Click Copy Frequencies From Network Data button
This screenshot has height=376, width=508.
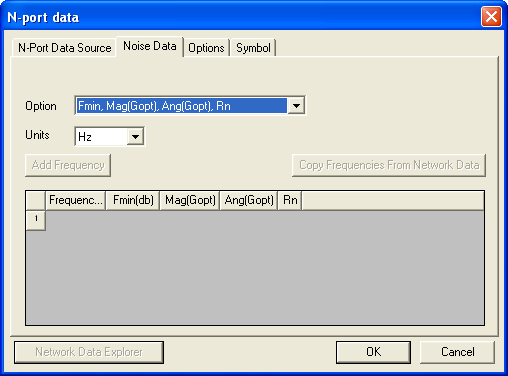point(389,165)
